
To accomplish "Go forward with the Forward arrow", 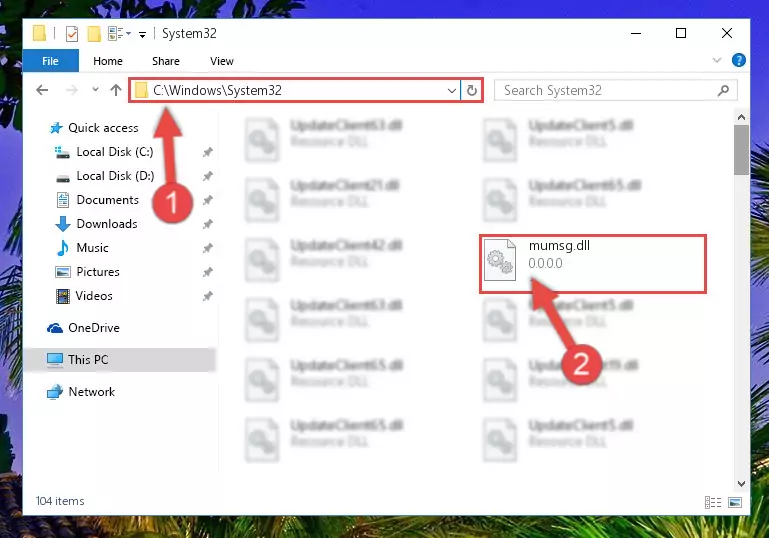I will 72,90.
